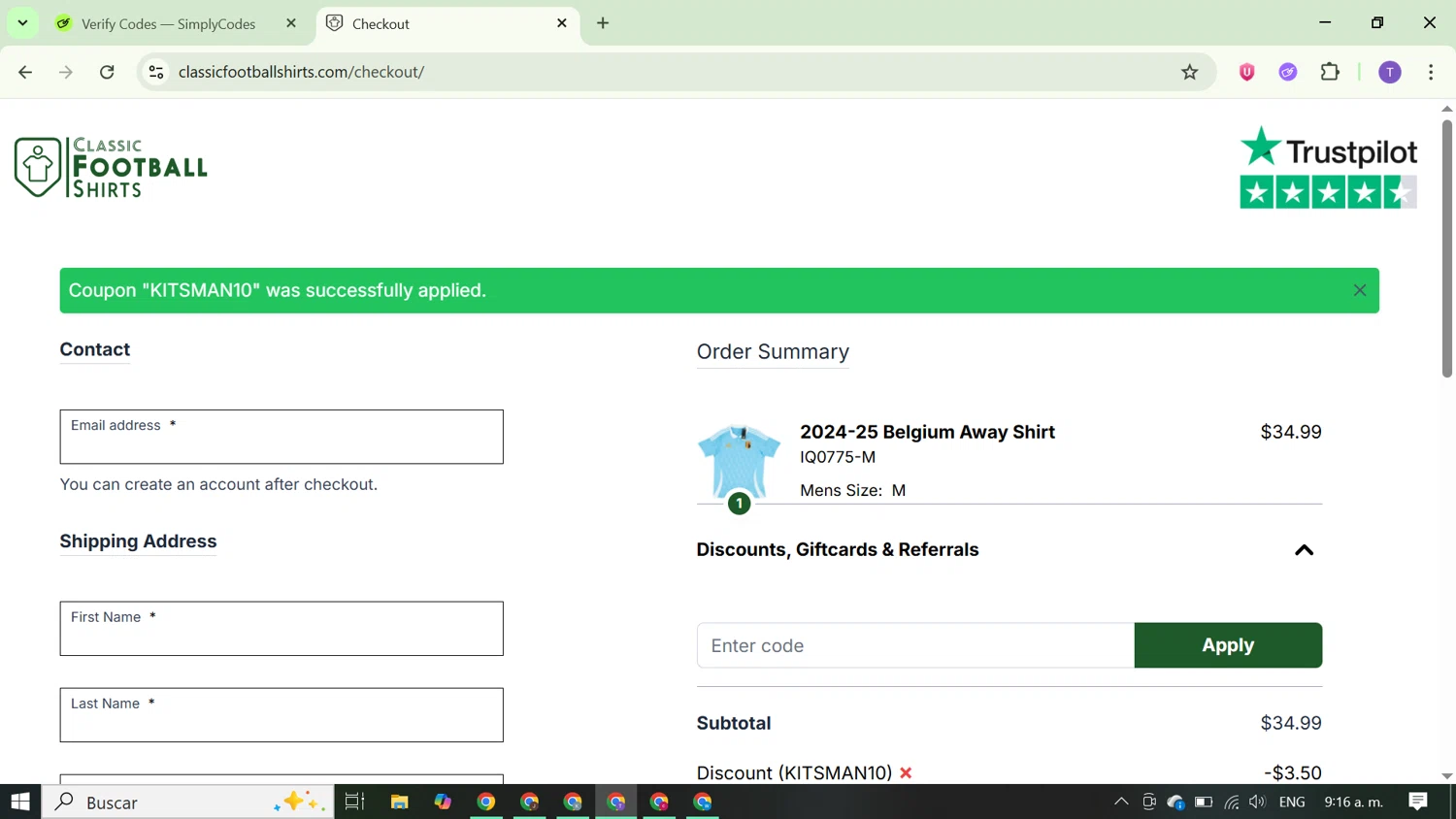Viewport: 1456px width, 819px height.
Task: Open the uBlock shield extension
Action: click(1247, 72)
